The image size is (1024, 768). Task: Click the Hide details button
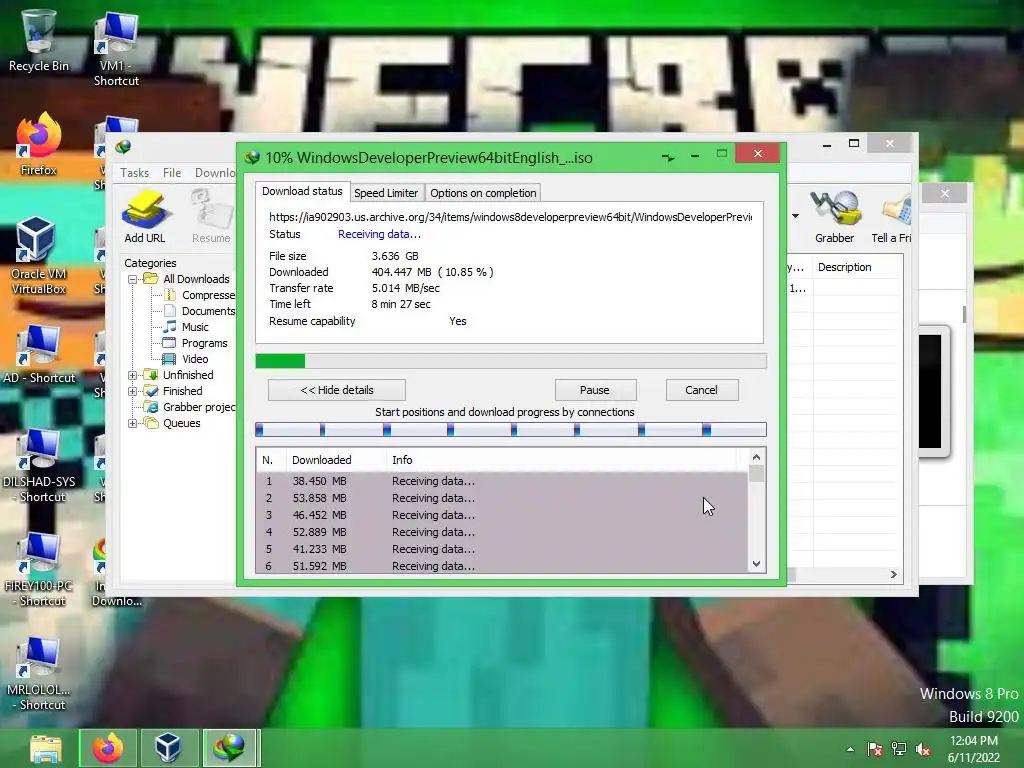pos(336,390)
